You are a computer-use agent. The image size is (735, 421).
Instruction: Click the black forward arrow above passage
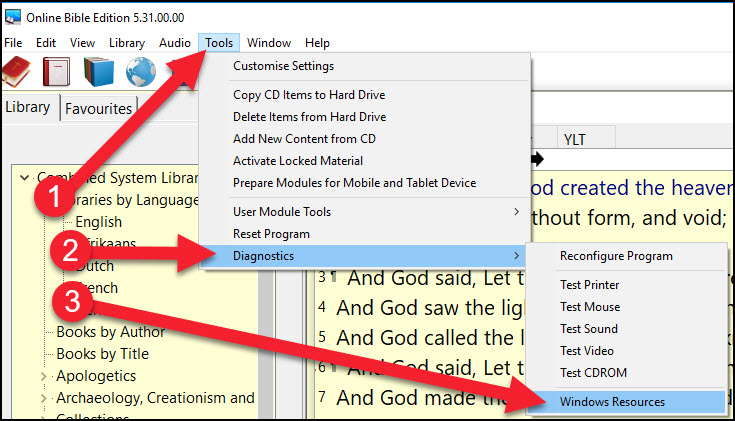[538, 159]
